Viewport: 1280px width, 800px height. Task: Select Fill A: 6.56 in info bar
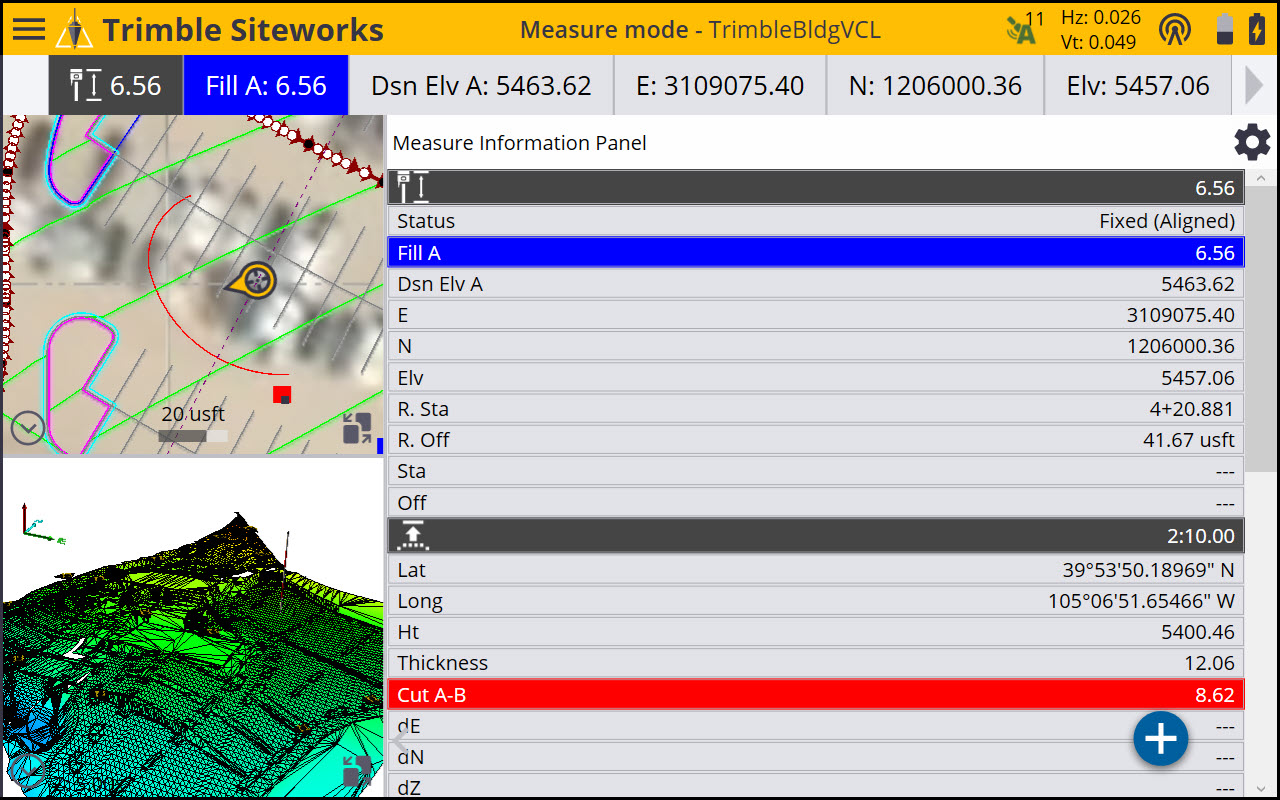pos(266,85)
